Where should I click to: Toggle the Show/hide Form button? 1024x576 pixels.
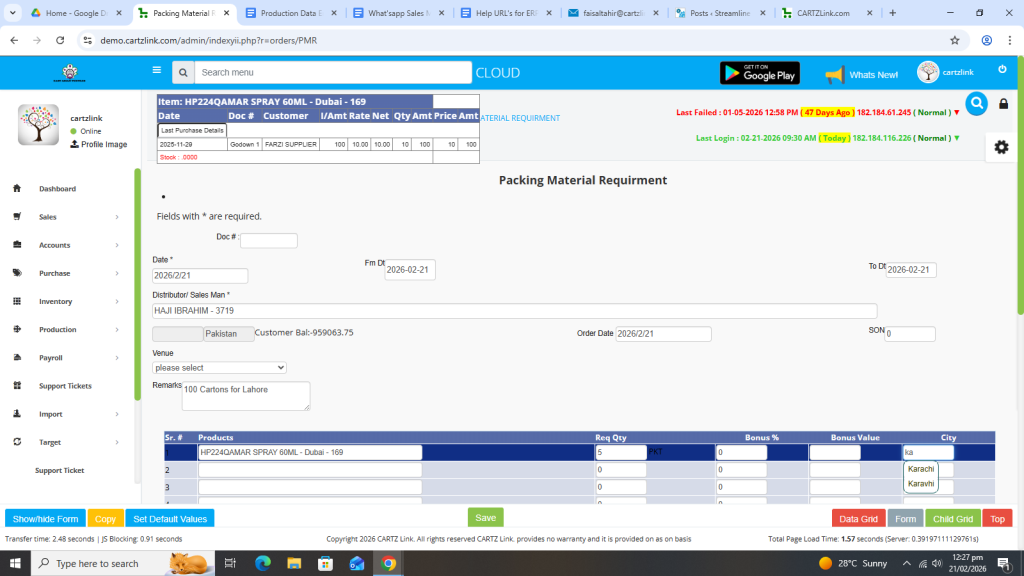point(45,519)
